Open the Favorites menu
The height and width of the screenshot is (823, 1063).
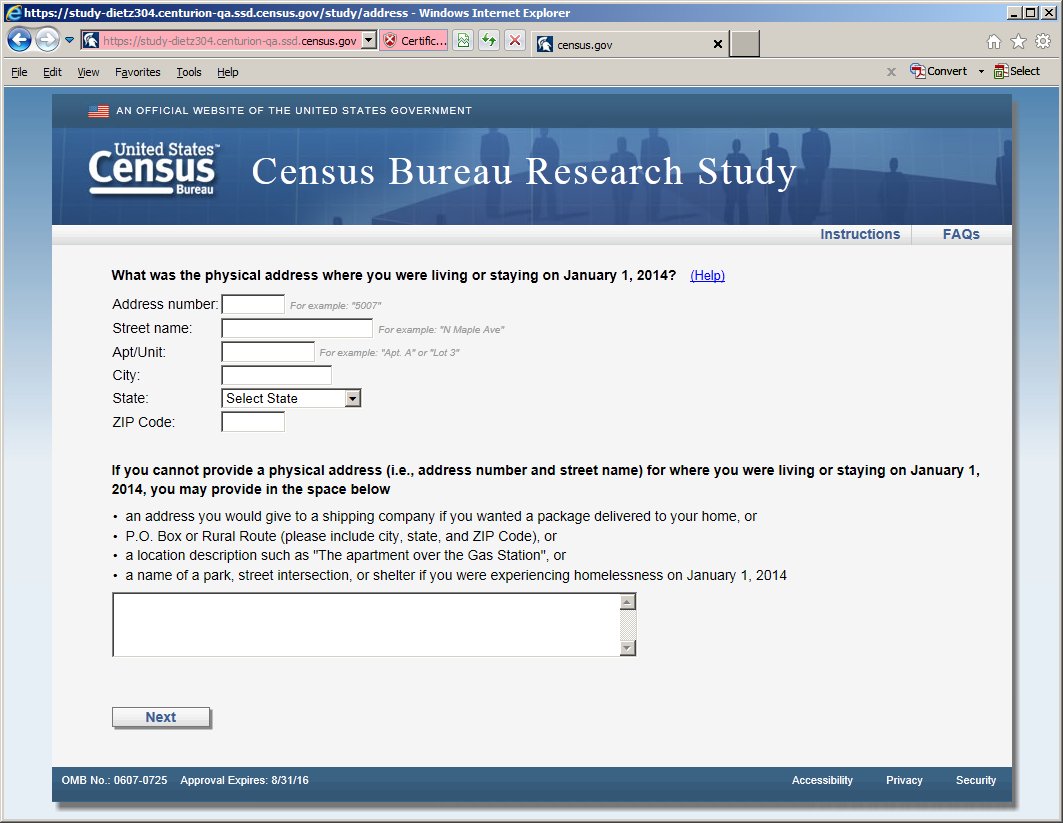tap(137, 72)
